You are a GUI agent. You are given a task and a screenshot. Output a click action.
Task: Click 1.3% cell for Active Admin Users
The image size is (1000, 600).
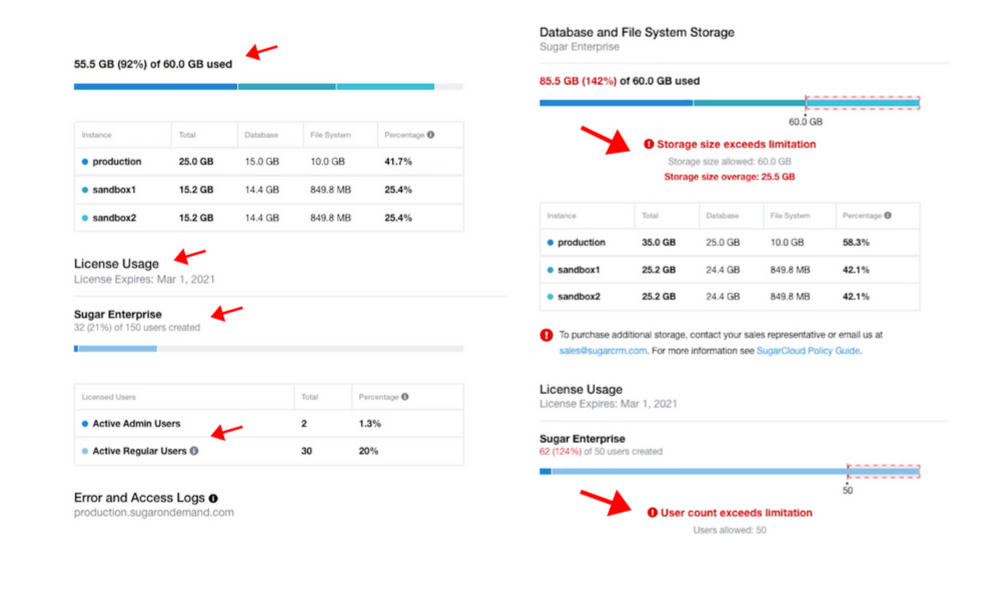click(x=370, y=423)
